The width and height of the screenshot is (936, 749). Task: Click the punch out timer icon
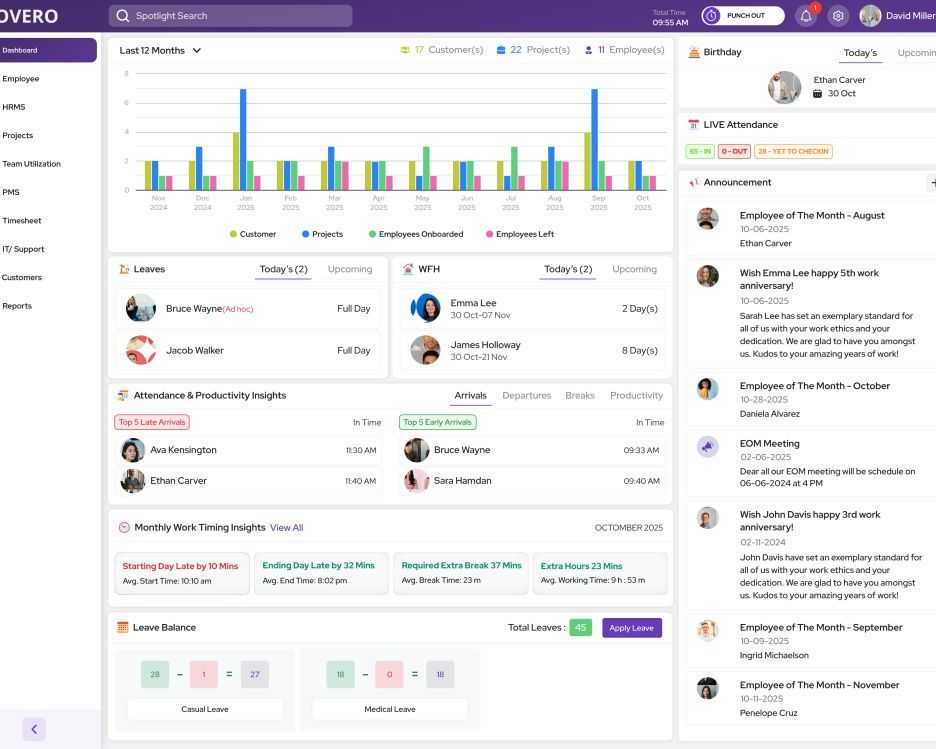[x=711, y=16]
